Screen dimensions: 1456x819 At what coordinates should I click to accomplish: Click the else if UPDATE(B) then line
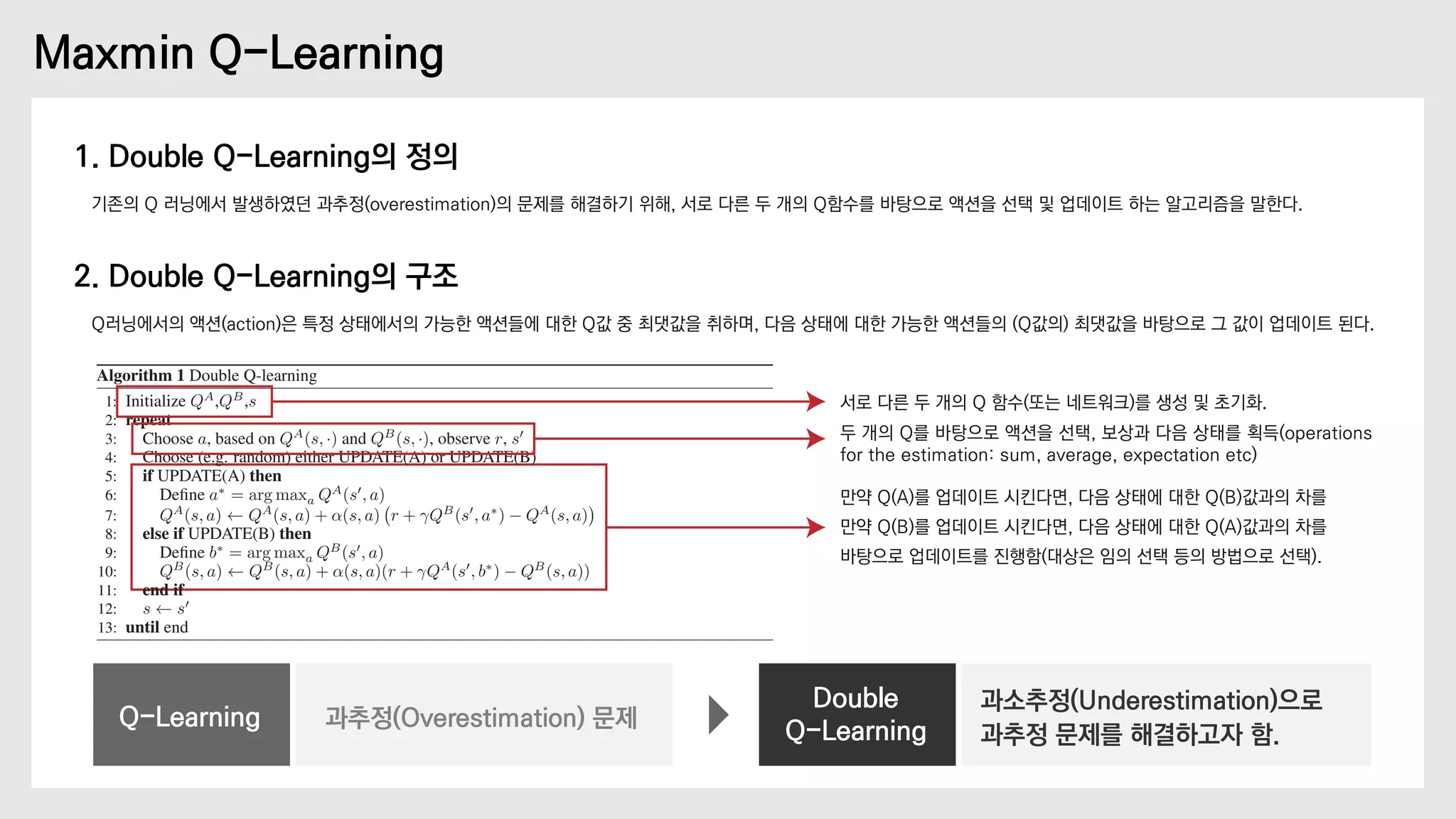[x=226, y=533]
